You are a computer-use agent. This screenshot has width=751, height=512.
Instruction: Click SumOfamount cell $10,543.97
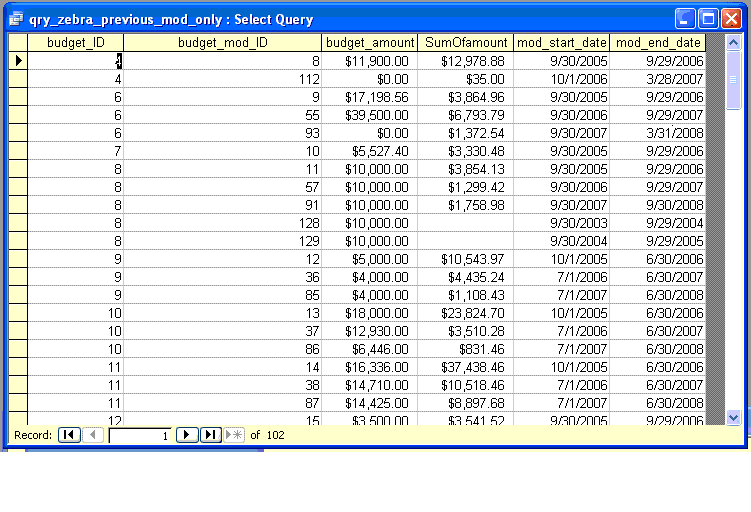(x=466, y=259)
